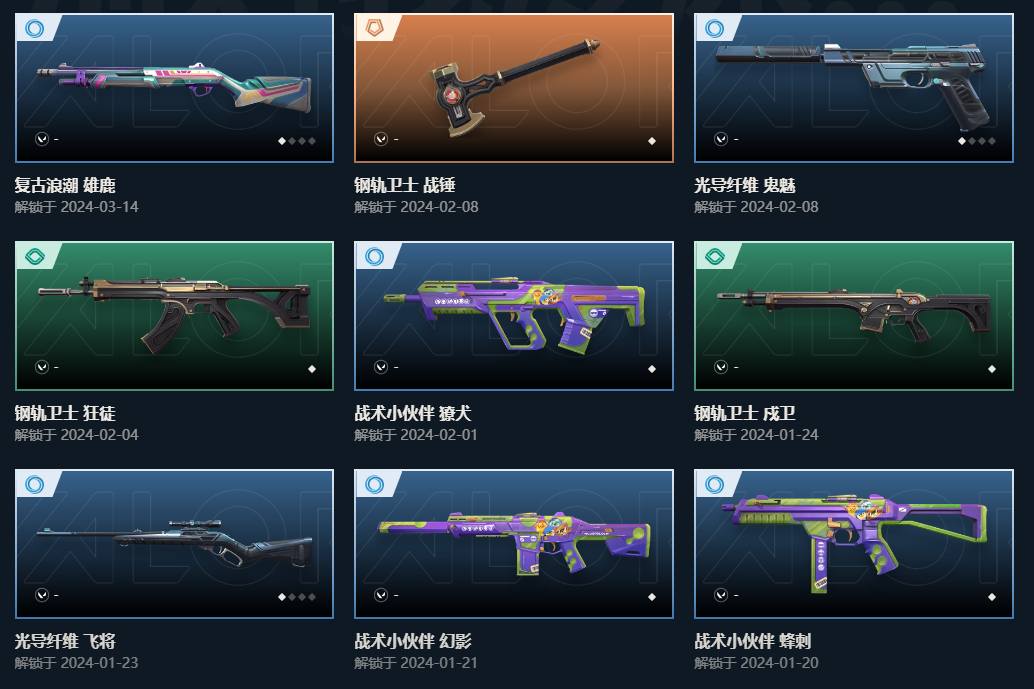Viewport: 1034px width, 689px height.
Task: Click the circular chevron icon on 复古浪潮 雄鹿 card
Action: coord(42,139)
